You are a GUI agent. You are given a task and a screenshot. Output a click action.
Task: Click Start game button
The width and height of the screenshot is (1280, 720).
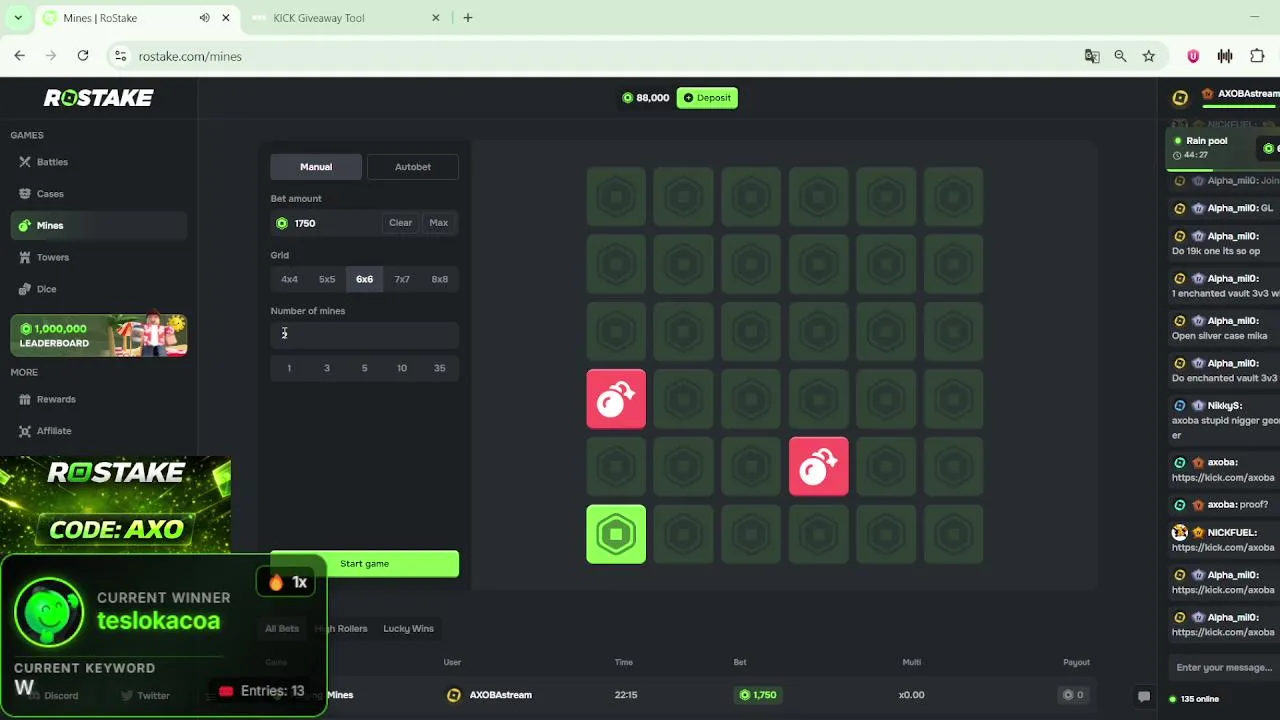click(365, 564)
